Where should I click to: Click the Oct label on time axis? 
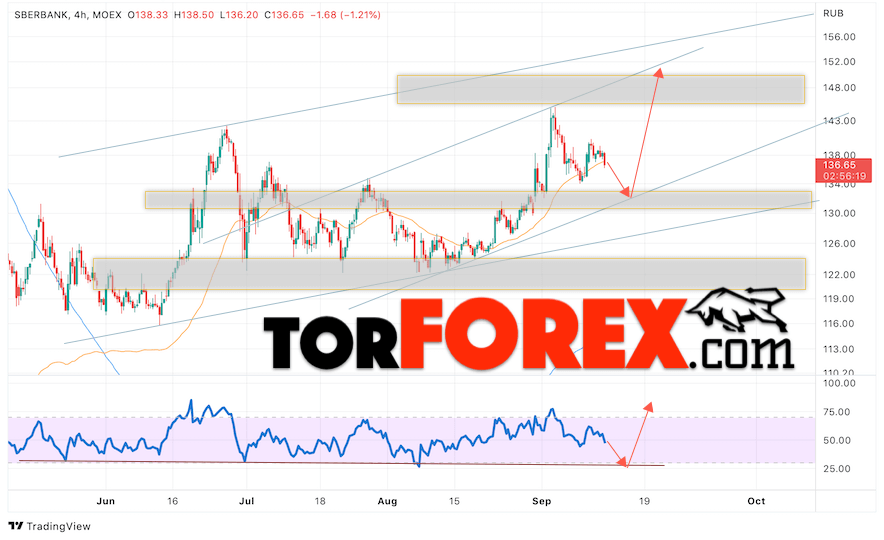756,501
